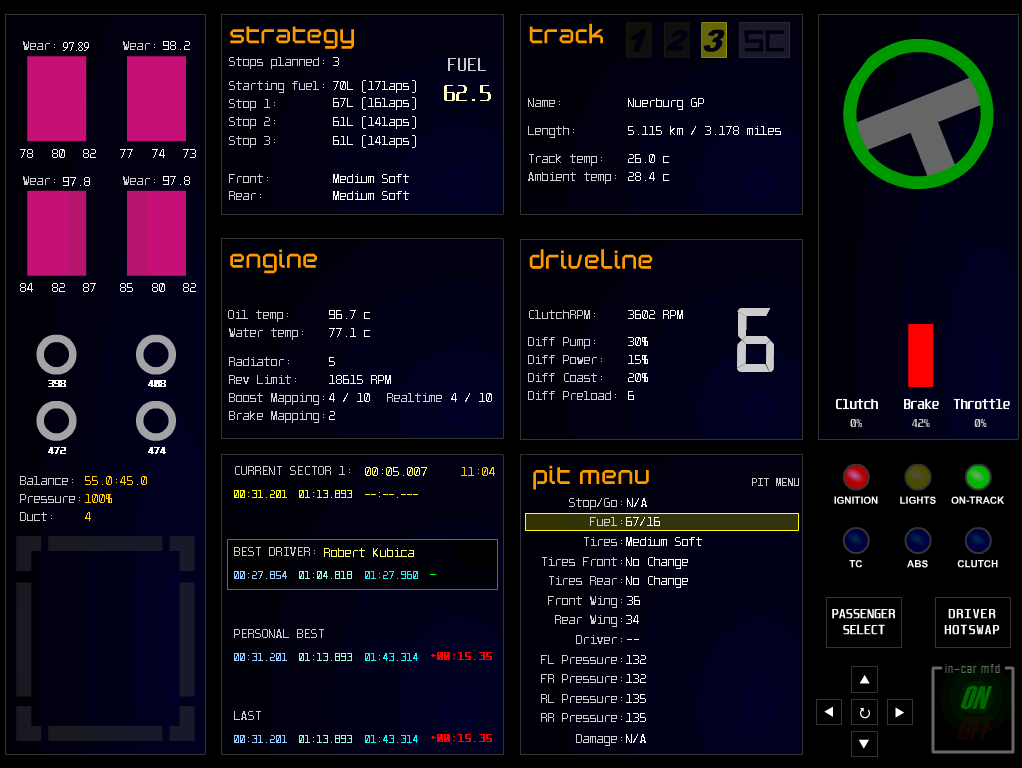Toggle the LIGHTS indicator

917,477
